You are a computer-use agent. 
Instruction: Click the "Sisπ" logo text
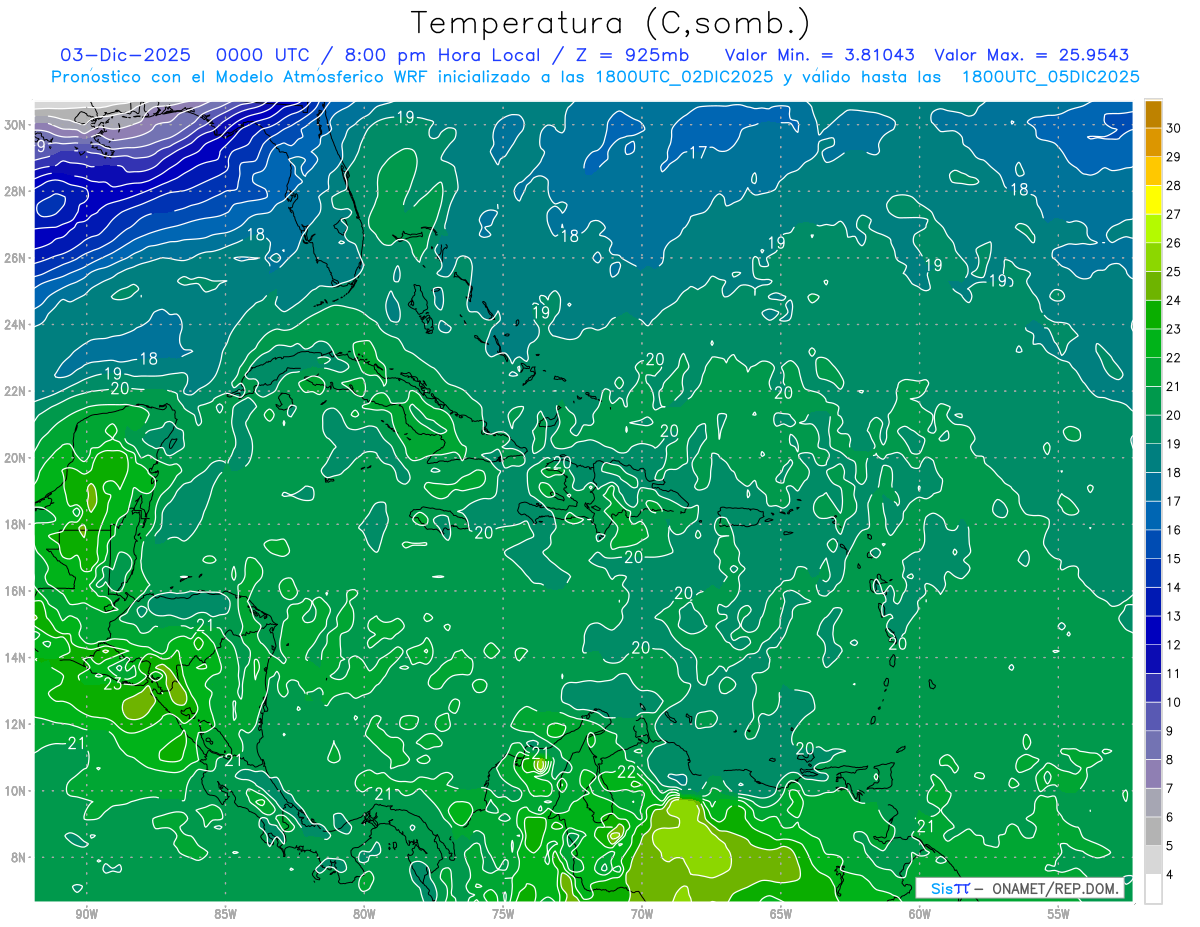coord(950,888)
